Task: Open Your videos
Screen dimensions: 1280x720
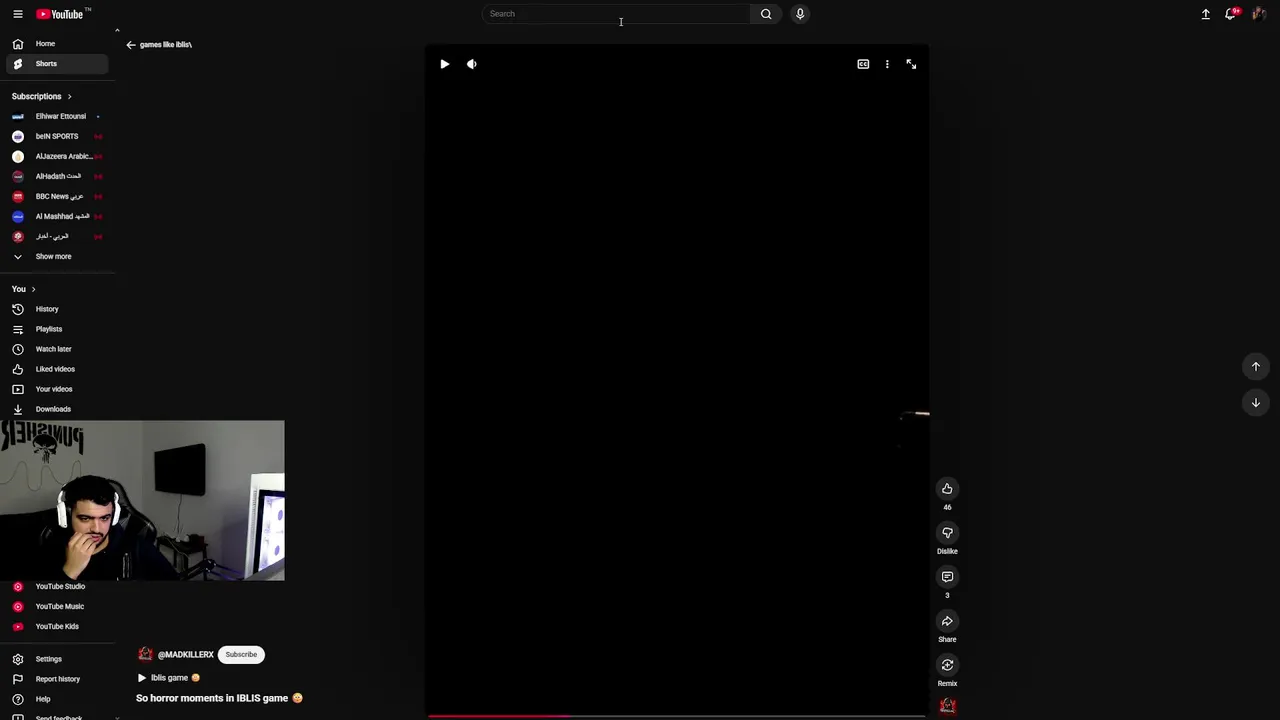Action: (x=56, y=389)
